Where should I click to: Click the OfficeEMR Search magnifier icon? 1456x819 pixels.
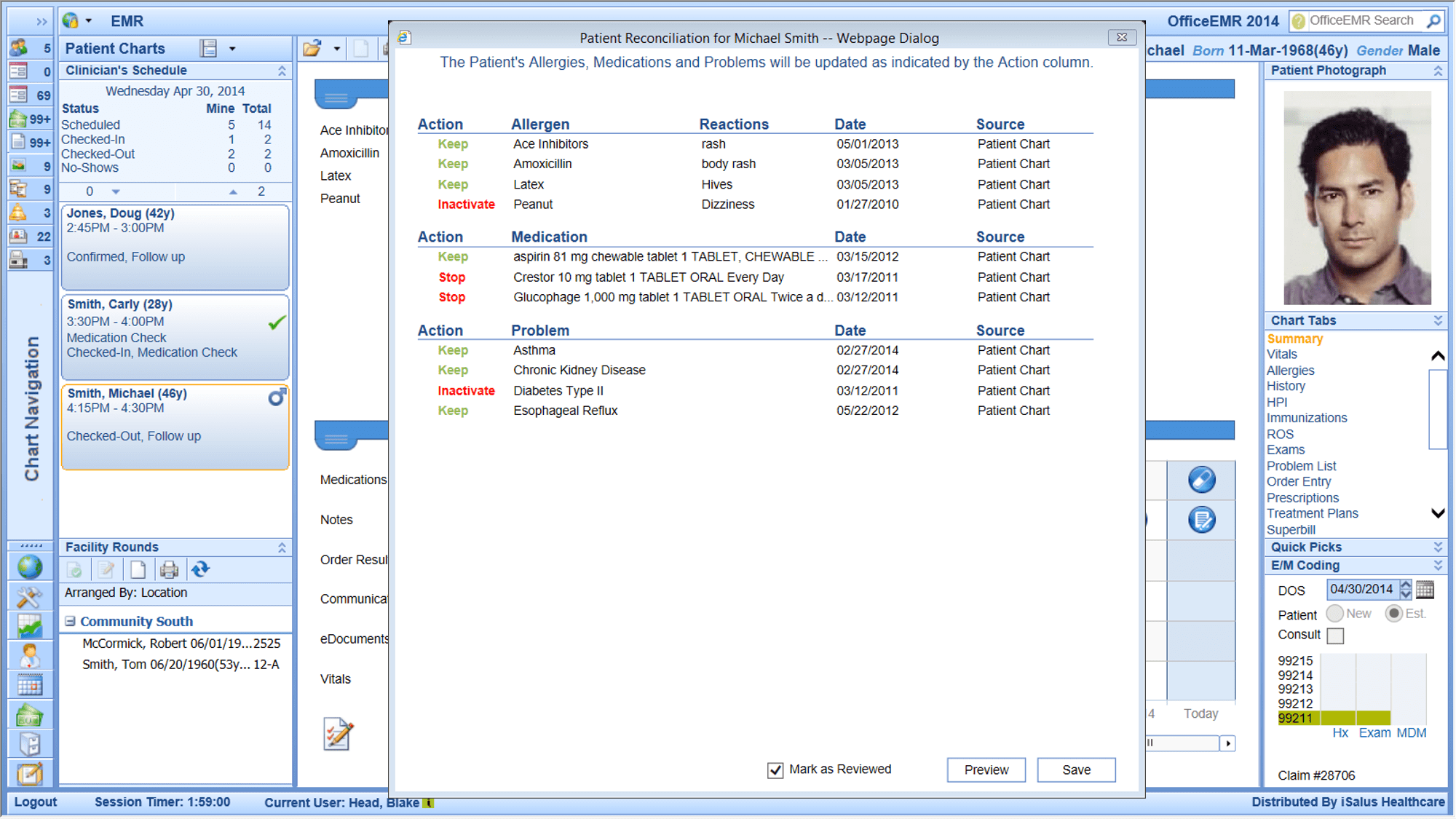point(1433,21)
